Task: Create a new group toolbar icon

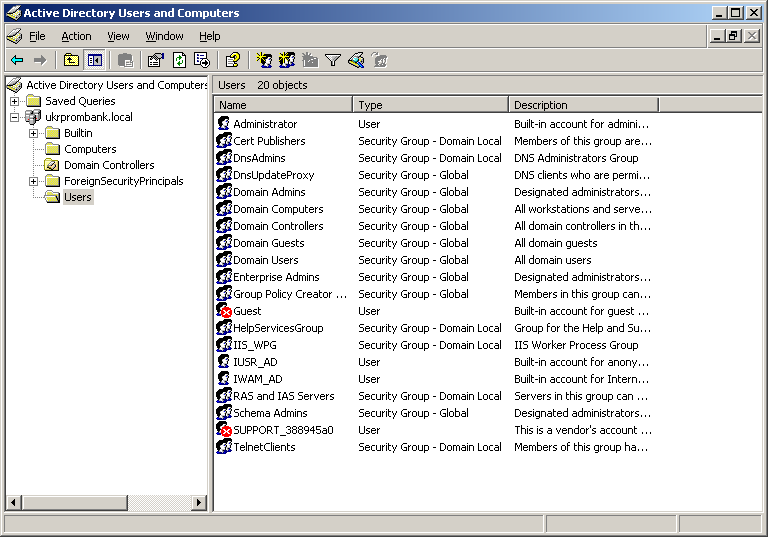Action: pyautogui.click(x=287, y=60)
